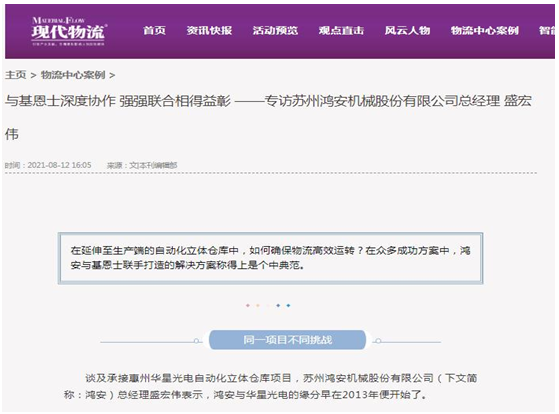Click the bordered intro summary box
Image resolution: width=559 pixels, height=414 pixels.
270,258
